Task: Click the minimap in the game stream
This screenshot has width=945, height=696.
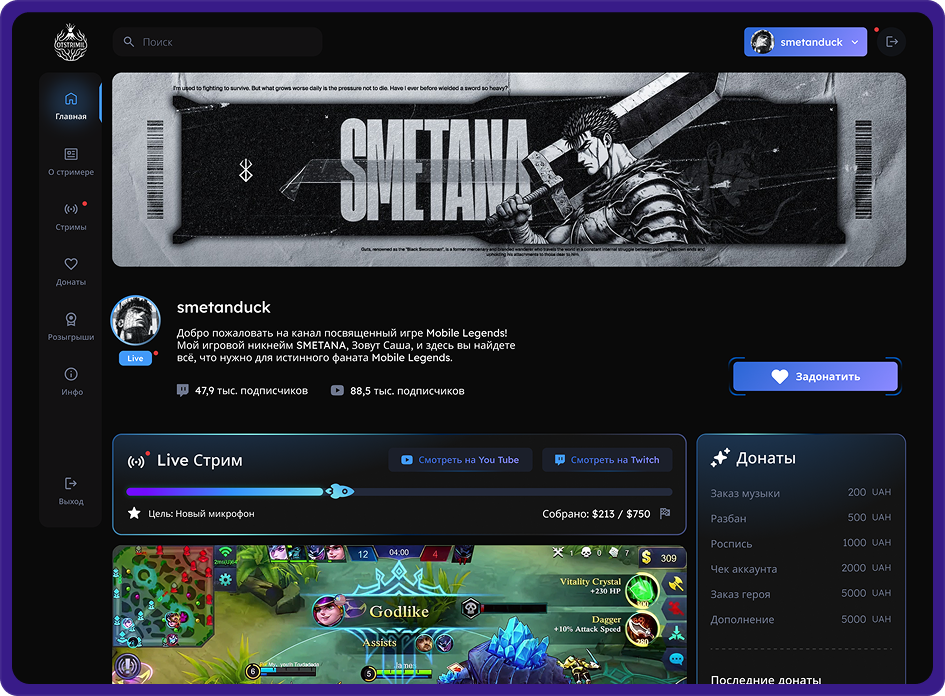Action: click(x=163, y=597)
